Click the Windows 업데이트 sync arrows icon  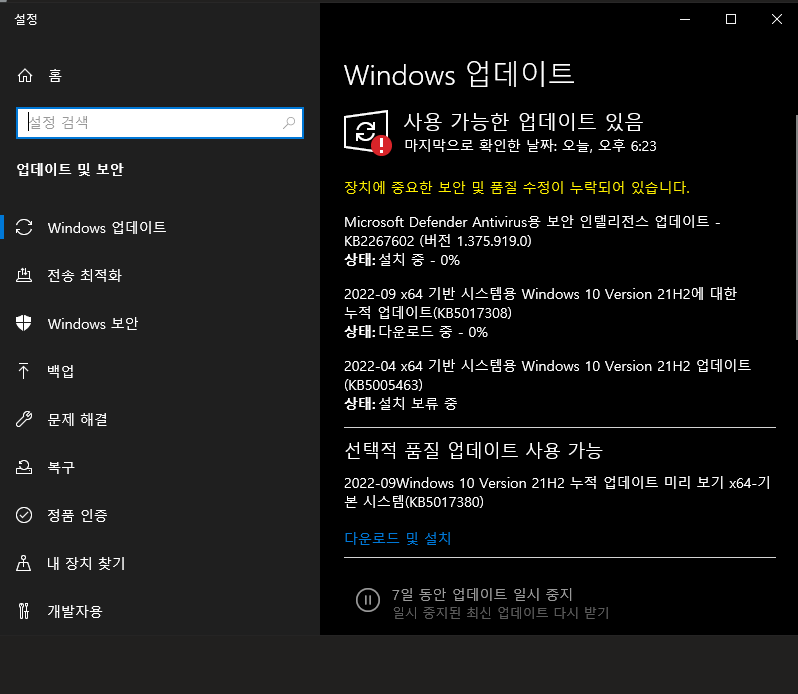coord(24,227)
